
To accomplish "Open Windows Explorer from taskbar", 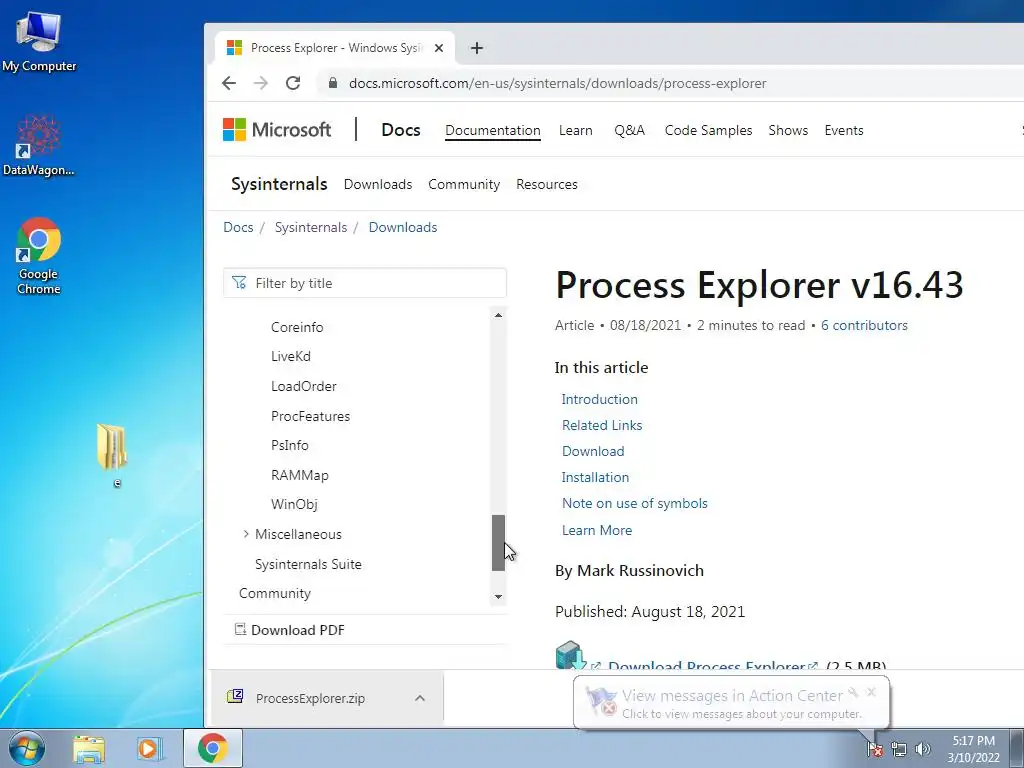I will [x=89, y=748].
